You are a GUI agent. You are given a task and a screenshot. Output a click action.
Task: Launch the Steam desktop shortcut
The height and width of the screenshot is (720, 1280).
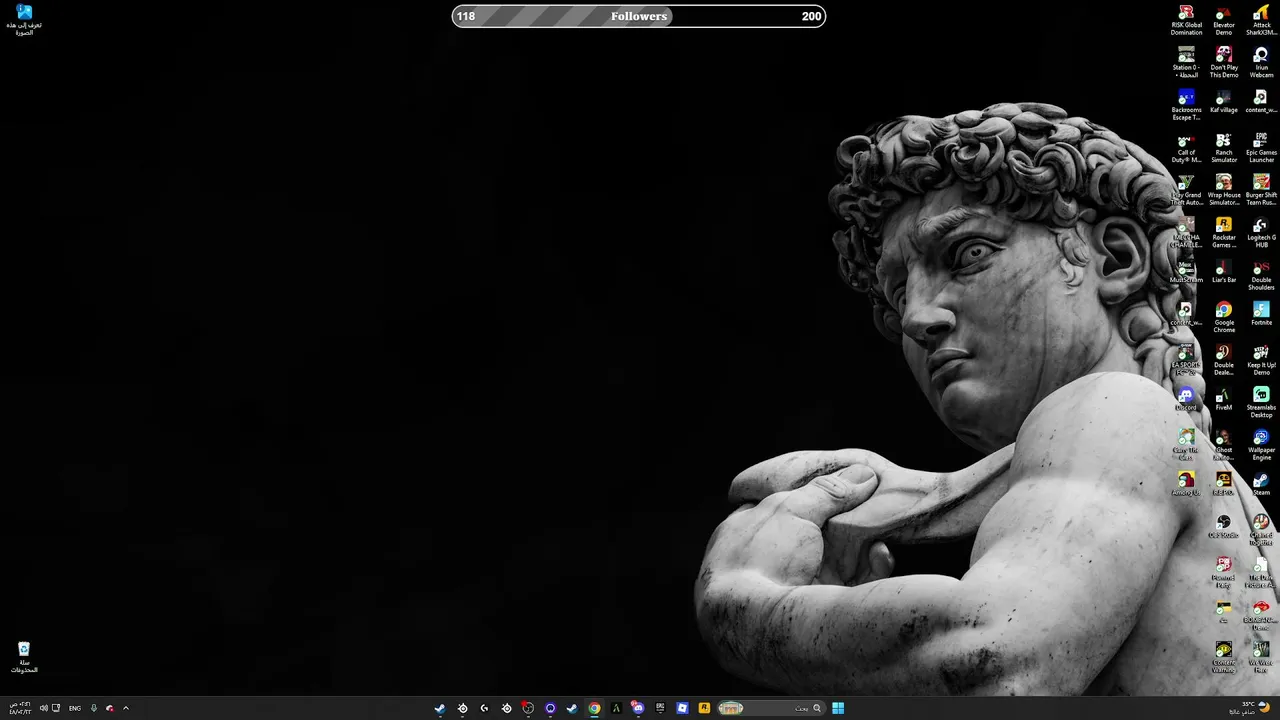tap(1261, 484)
